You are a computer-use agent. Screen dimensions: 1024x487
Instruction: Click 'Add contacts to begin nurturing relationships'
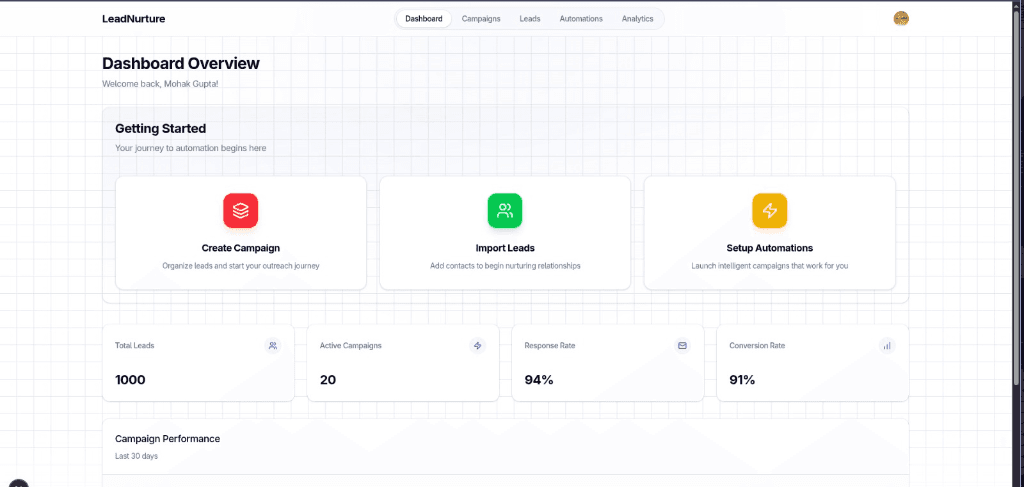(x=505, y=266)
